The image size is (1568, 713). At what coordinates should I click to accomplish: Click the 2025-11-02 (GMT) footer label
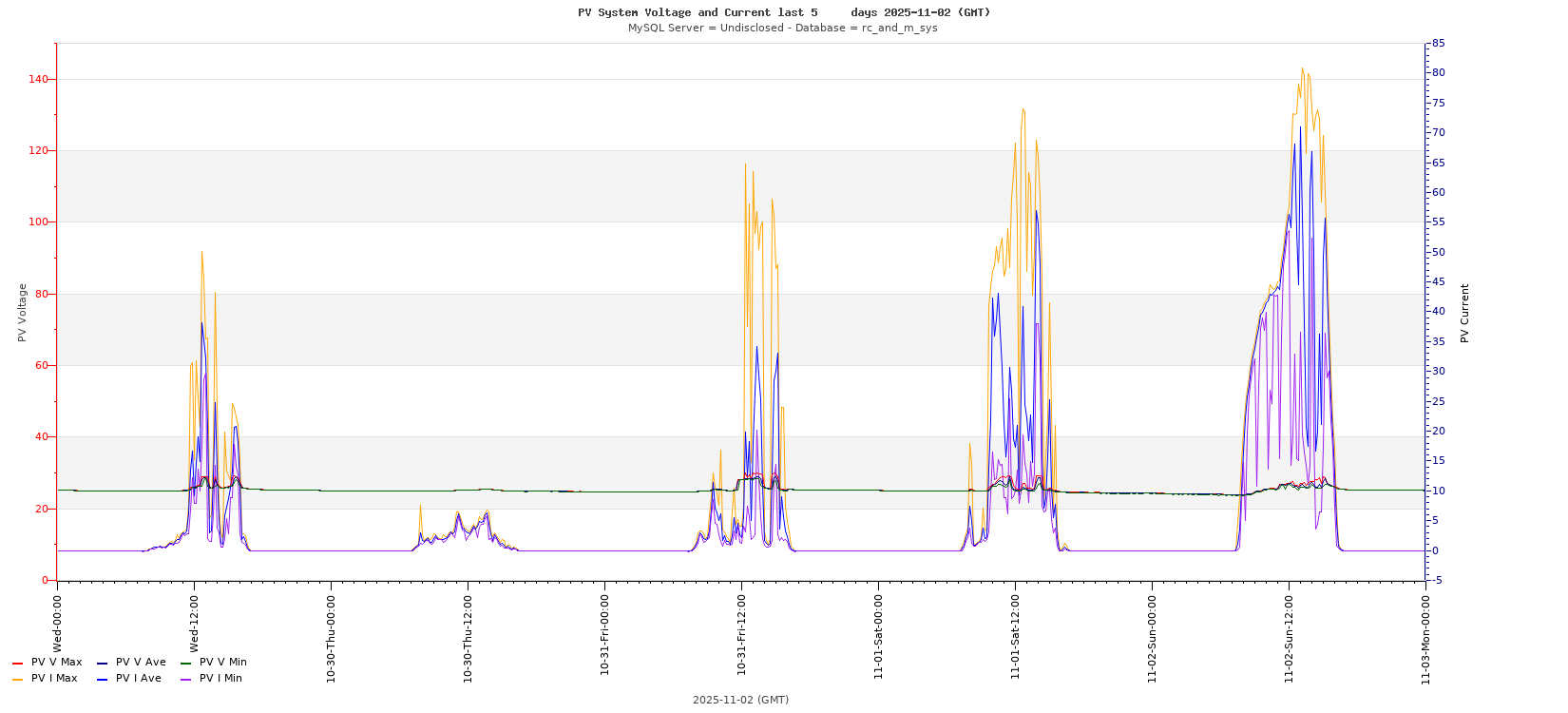coord(740,700)
